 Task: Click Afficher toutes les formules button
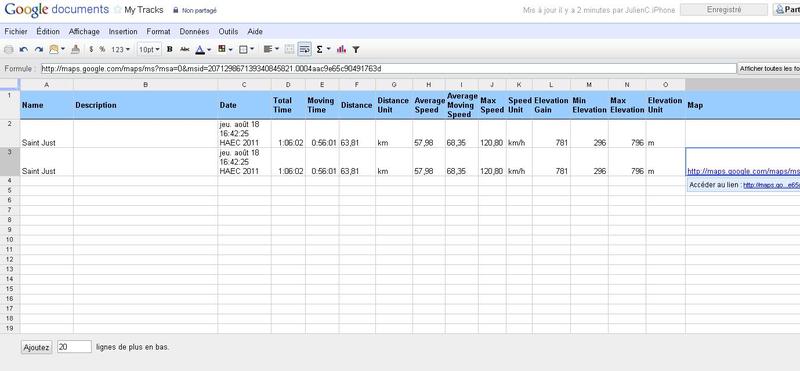coord(769,68)
